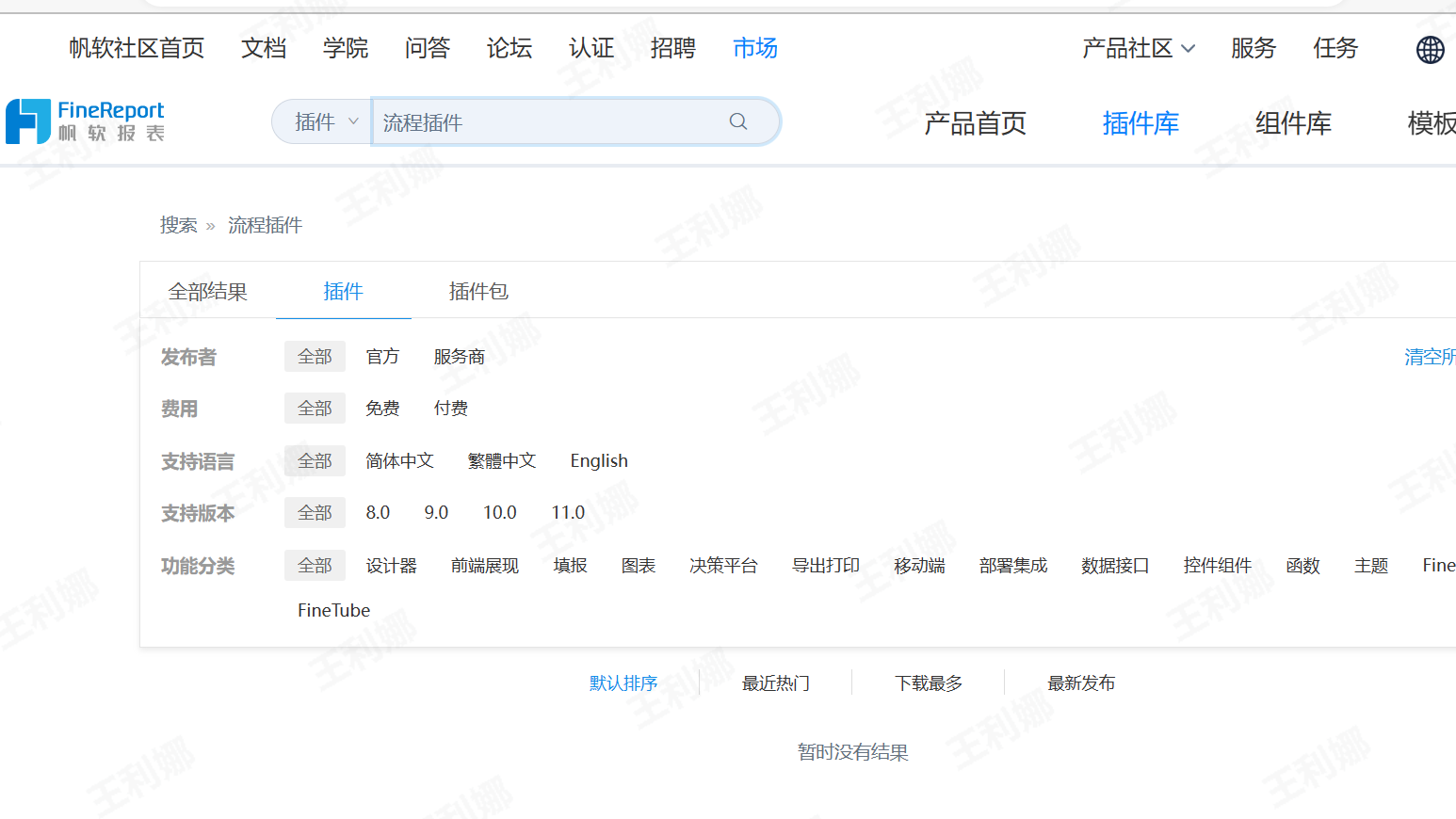Filter by 免费 plugins
This screenshot has width=1456, height=819.
382,409
